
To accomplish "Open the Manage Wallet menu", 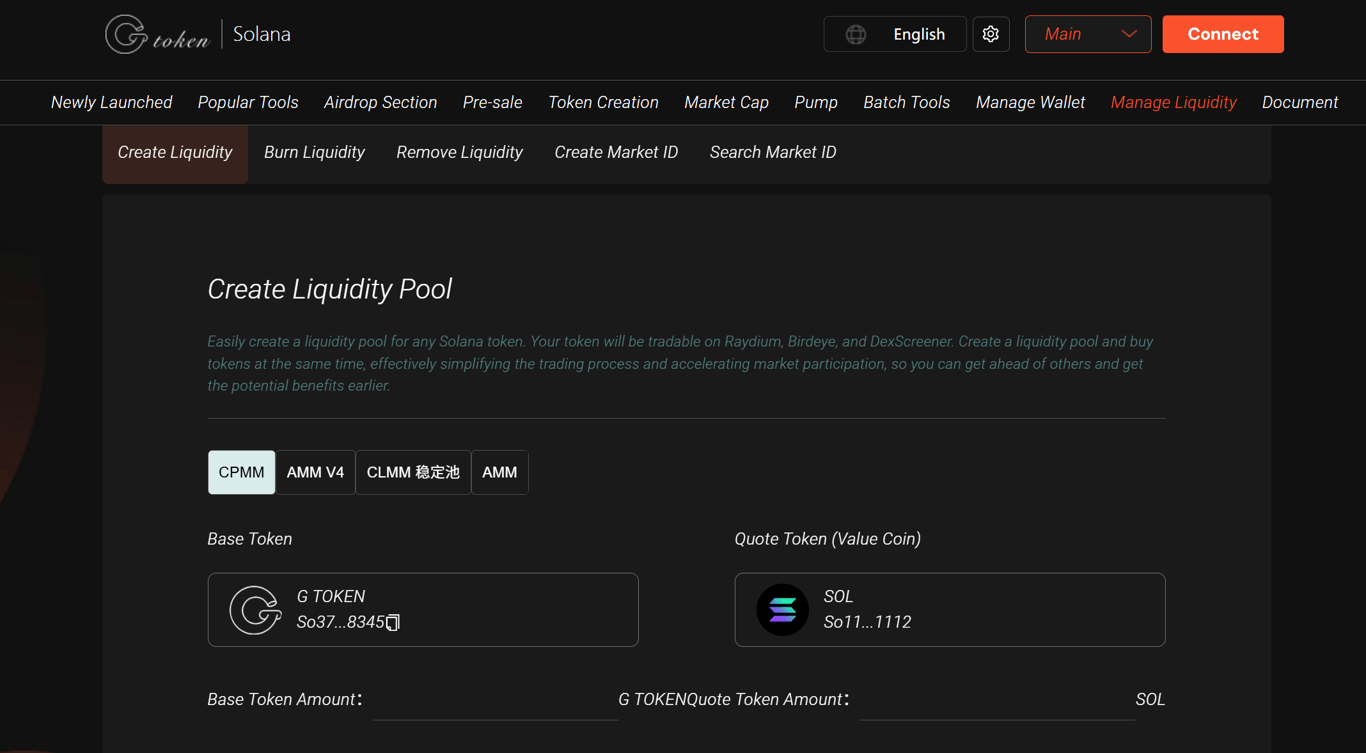I will pyautogui.click(x=1030, y=102).
